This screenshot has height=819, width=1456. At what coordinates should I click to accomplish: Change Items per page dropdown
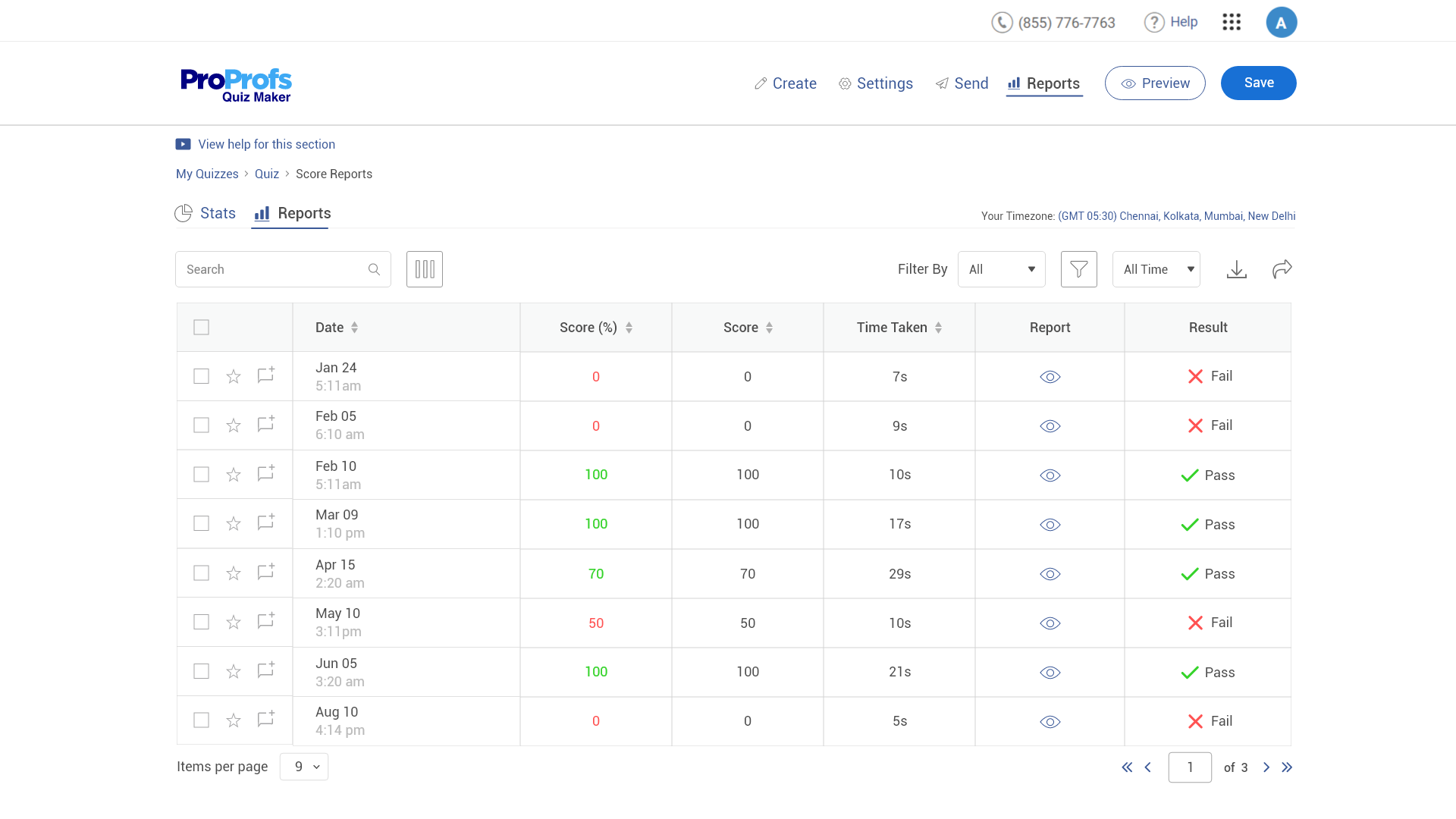pyautogui.click(x=304, y=767)
